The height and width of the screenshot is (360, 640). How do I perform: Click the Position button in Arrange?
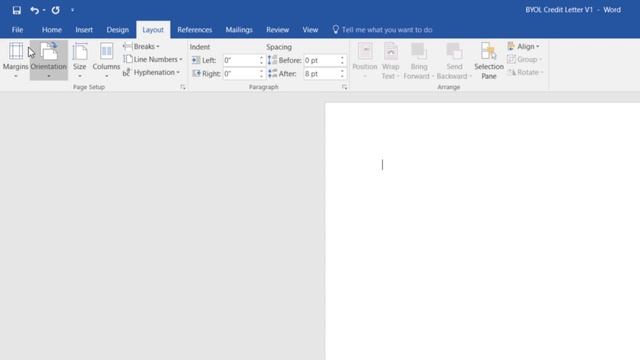point(364,60)
